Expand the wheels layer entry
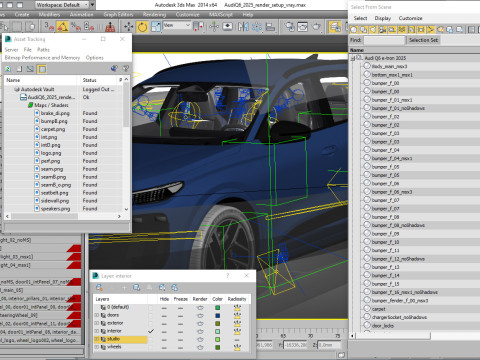 (x=97, y=347)
